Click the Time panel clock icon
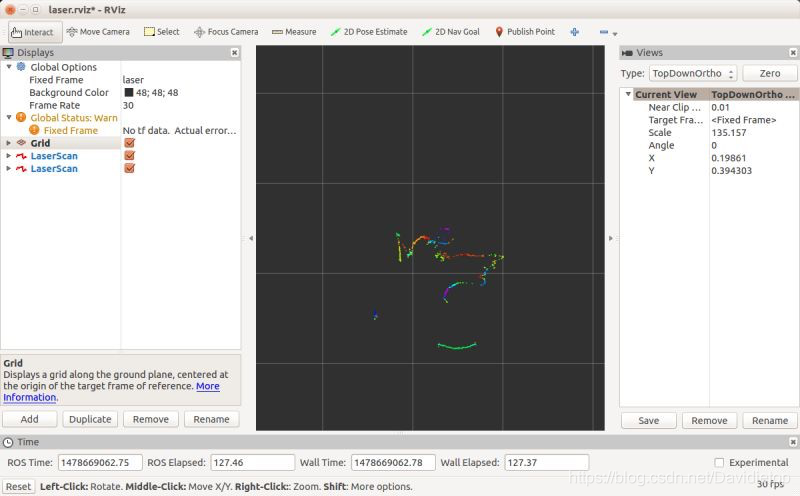Screen dimensions: 800x496 click(8, 442)
